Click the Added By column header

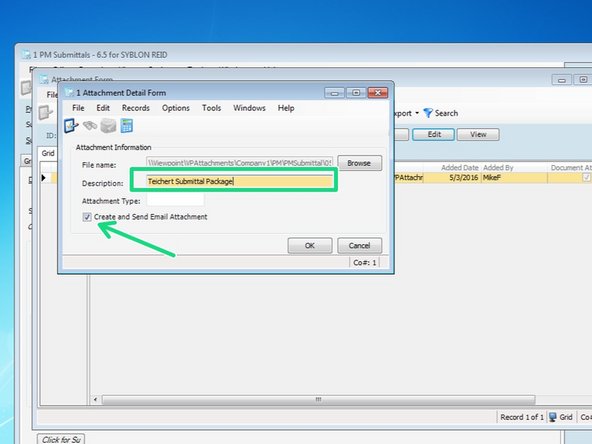498,168
